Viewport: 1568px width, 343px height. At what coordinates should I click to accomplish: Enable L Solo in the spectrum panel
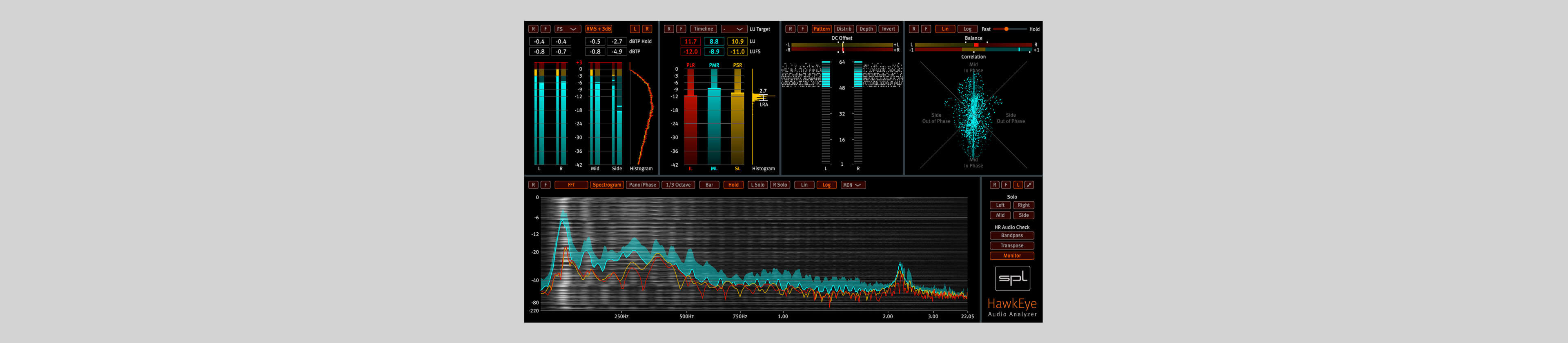(x=758, y=185)
